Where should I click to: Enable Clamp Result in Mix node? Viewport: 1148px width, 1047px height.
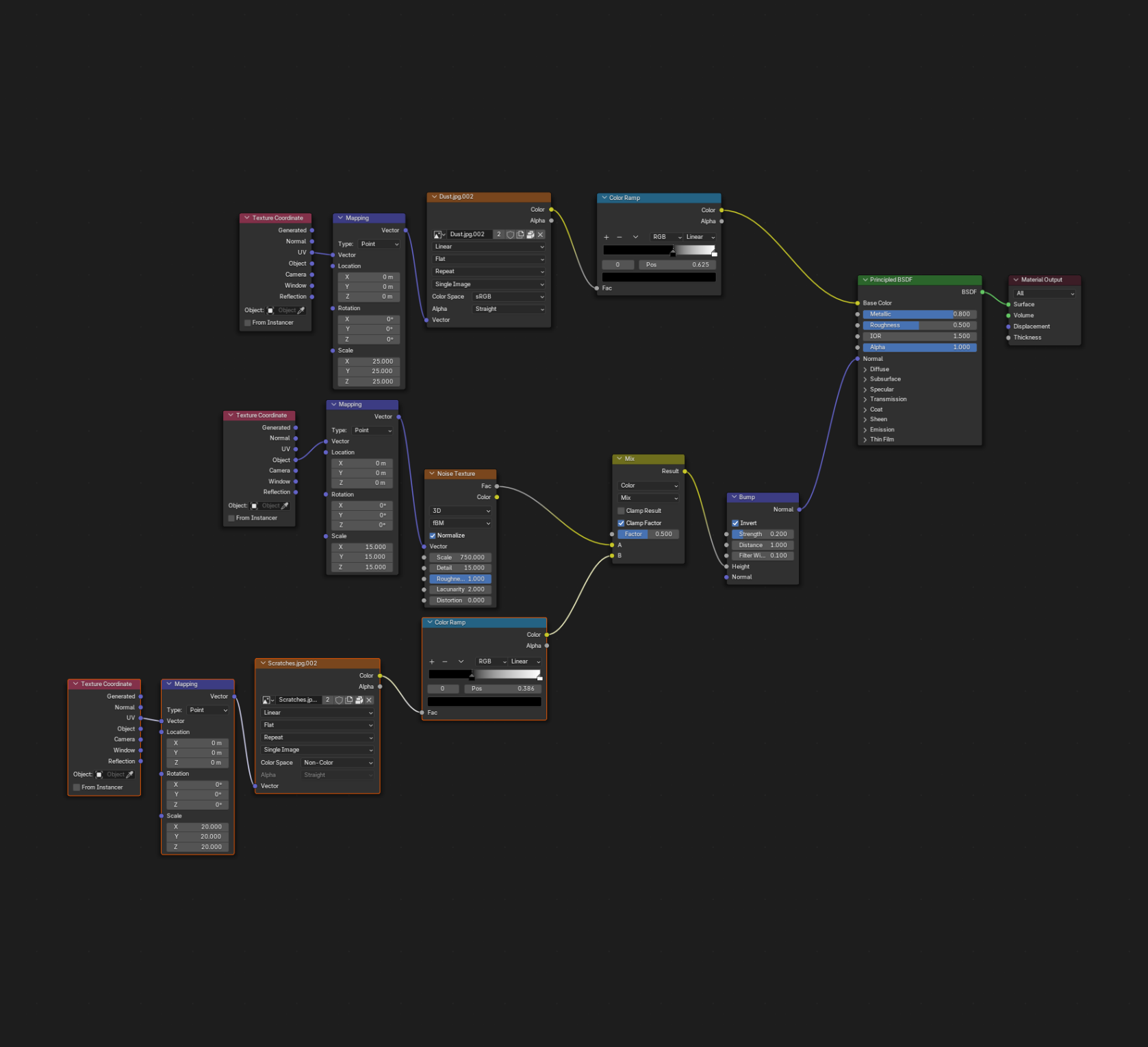pyautogui.click(x=621, y=511)
